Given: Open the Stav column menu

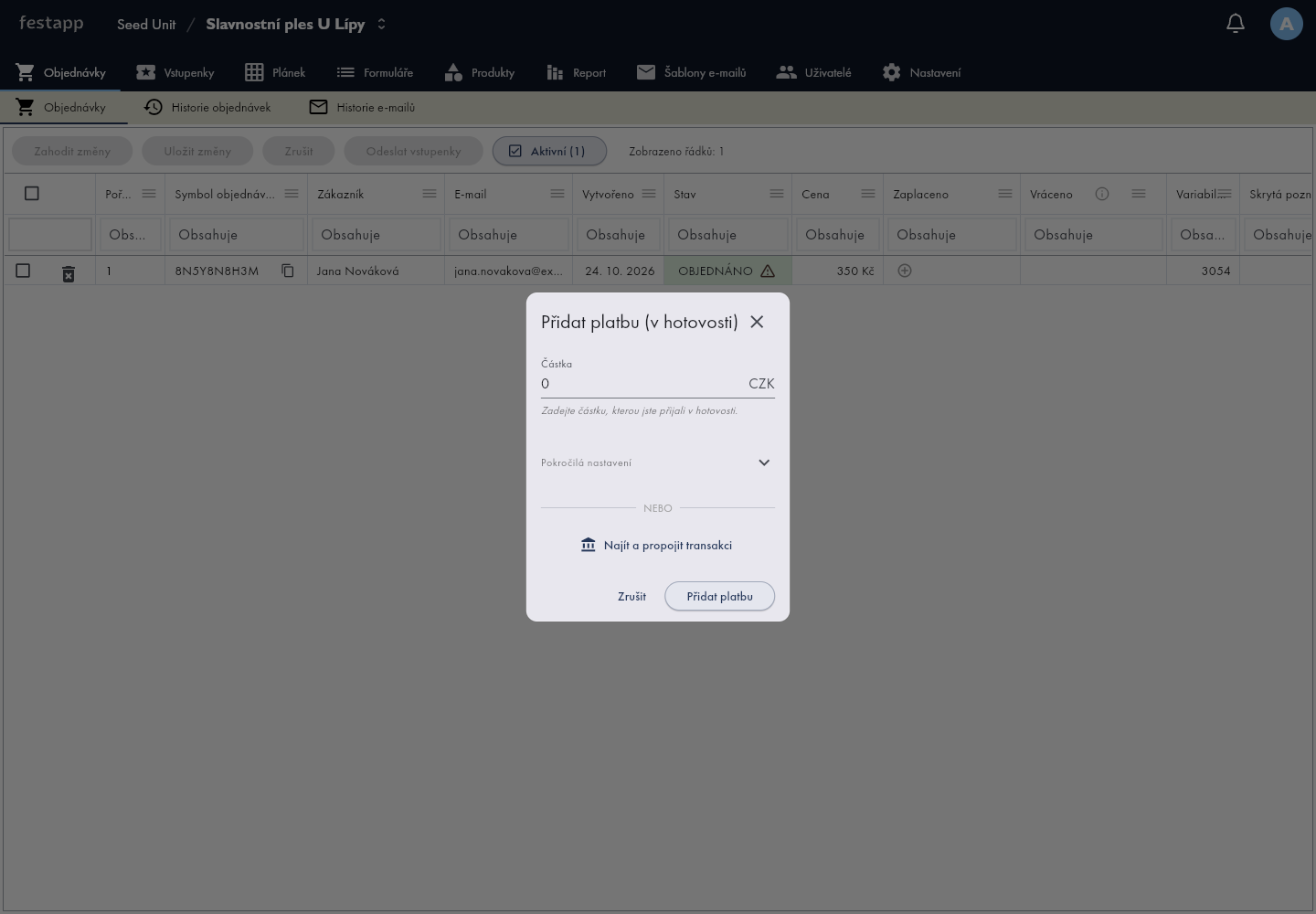Looking at the screenshot, I should coord(777,194).
